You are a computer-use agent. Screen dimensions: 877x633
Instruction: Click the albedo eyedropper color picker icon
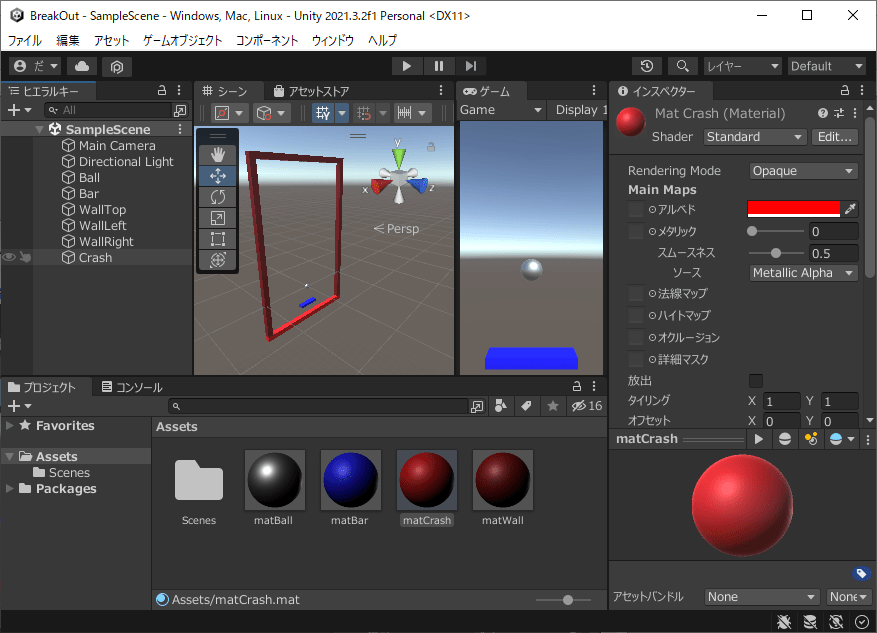click(x=850, y=209)
